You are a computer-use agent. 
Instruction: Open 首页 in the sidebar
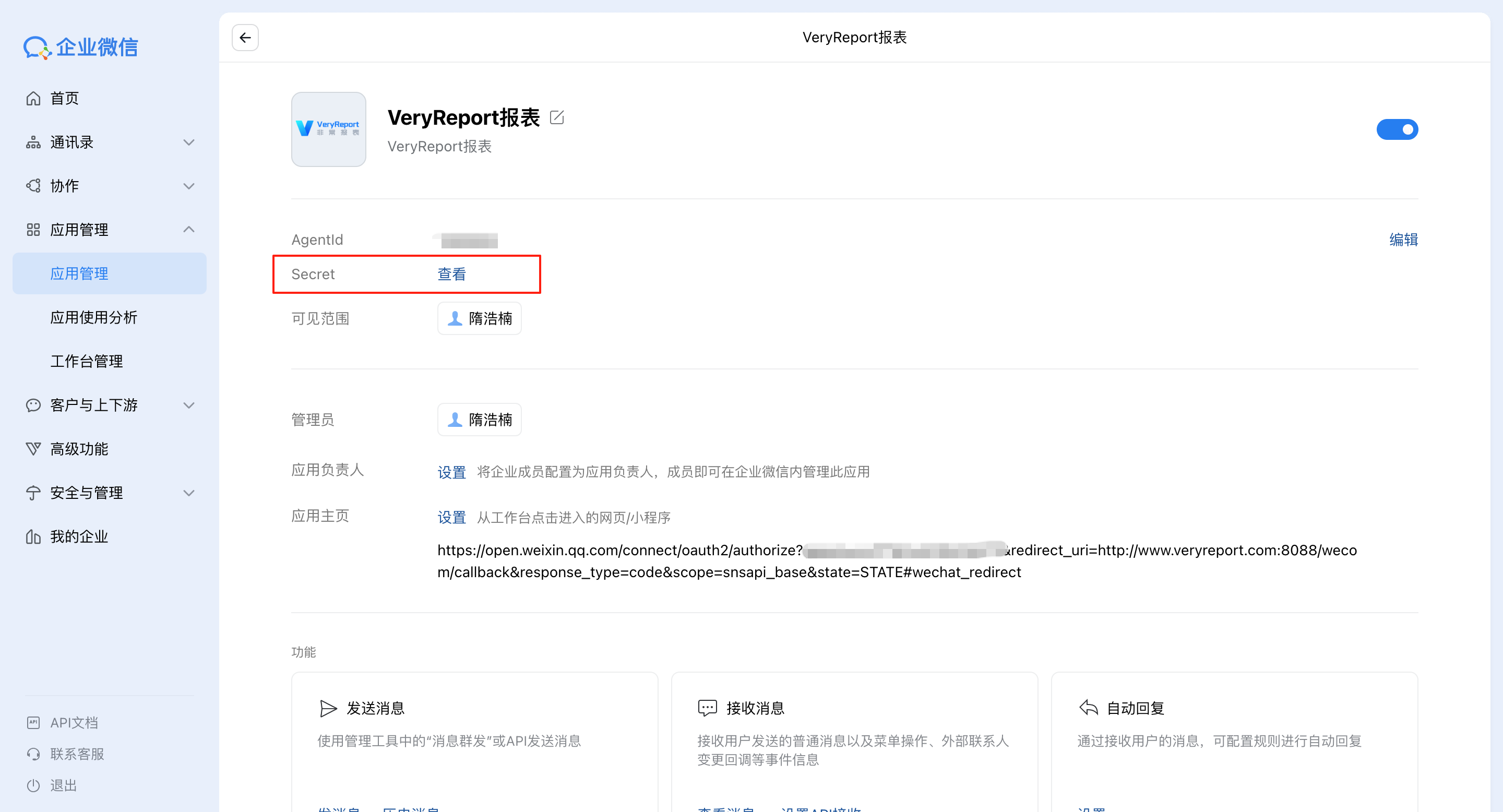[110, 98]
